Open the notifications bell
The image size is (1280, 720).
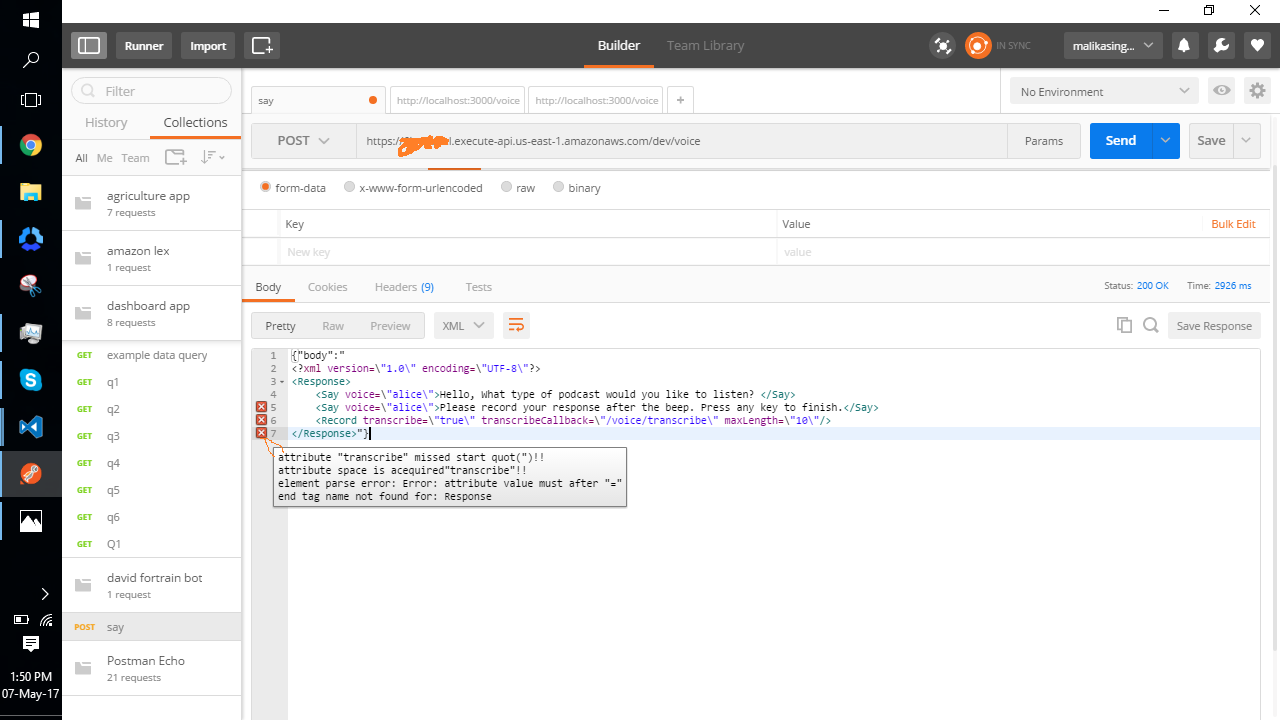pos(1184,45)
